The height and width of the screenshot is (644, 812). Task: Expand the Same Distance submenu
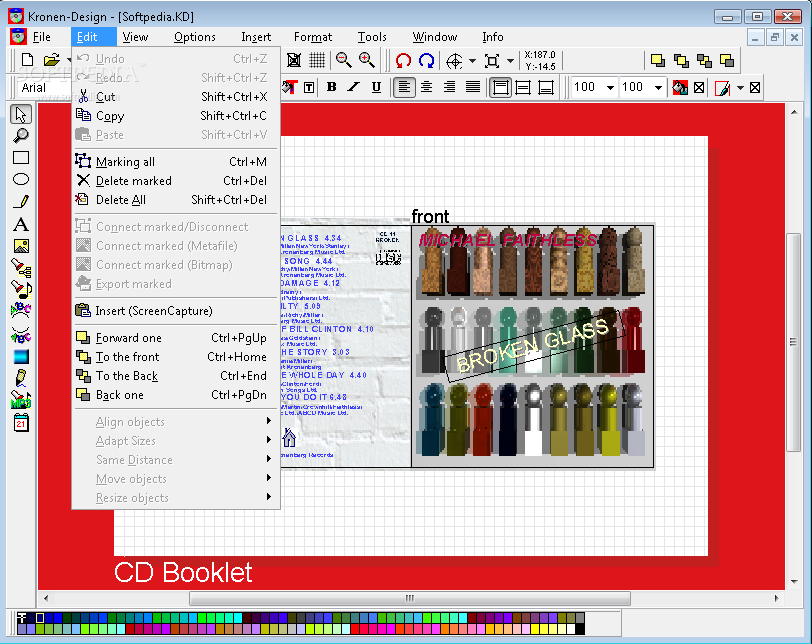point(176,460)
